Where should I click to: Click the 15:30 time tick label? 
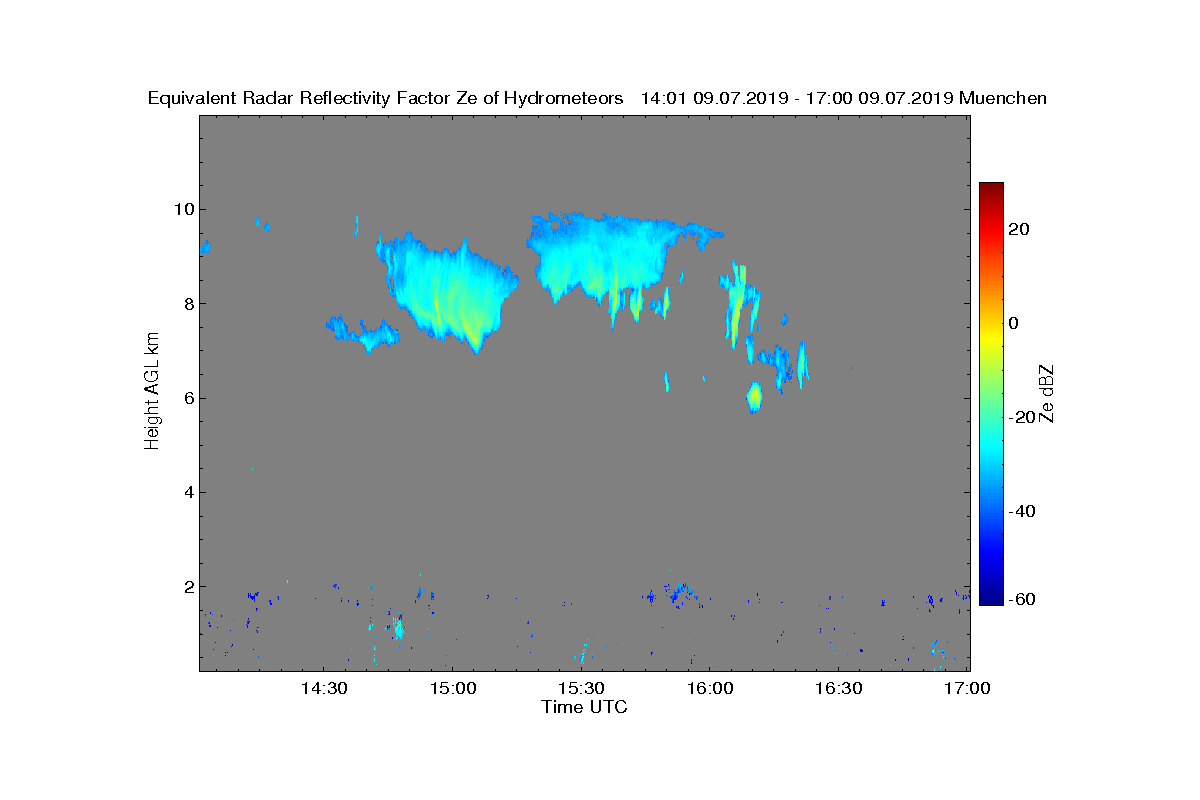(580, 689)
